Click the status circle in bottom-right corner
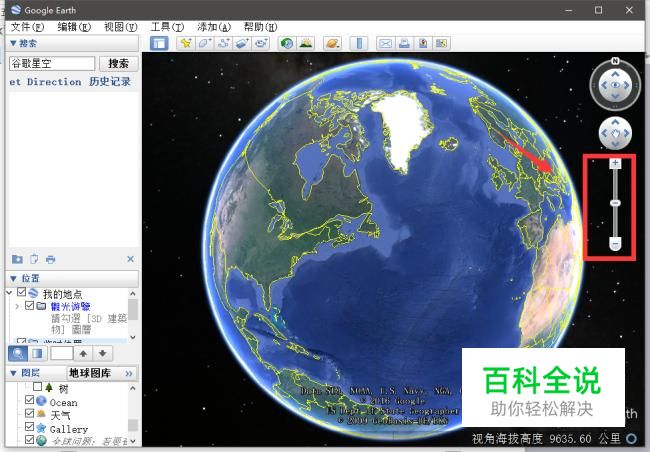 pyautogui.click(x=631, y=439)
